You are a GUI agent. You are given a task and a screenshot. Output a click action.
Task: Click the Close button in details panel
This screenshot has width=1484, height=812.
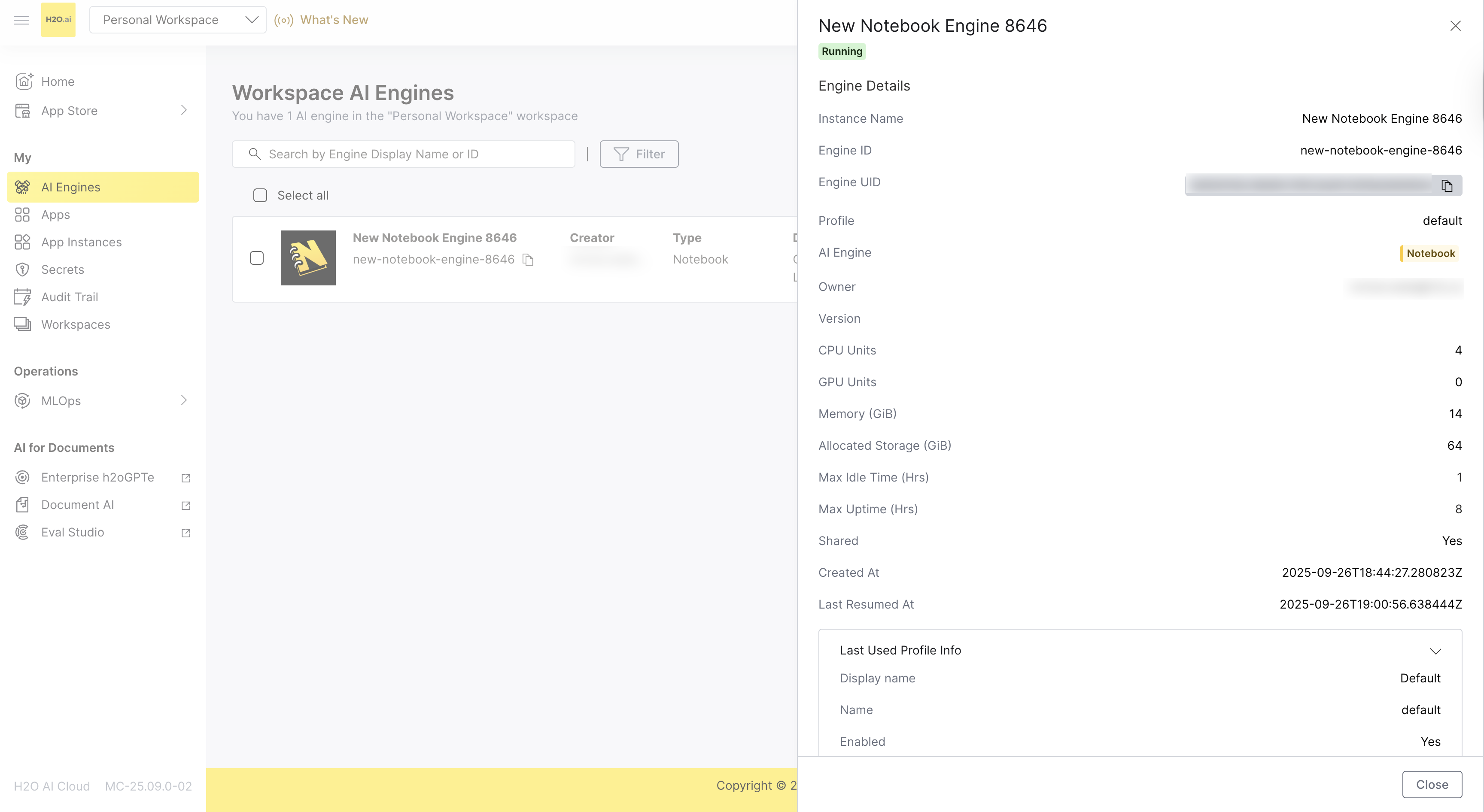[1432, 785]
